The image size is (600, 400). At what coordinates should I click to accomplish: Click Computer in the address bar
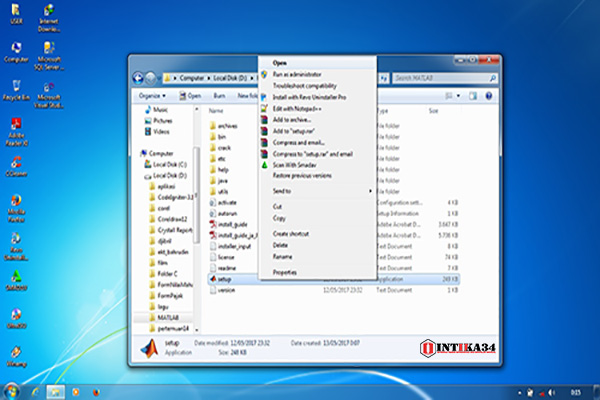click(192, 78)
